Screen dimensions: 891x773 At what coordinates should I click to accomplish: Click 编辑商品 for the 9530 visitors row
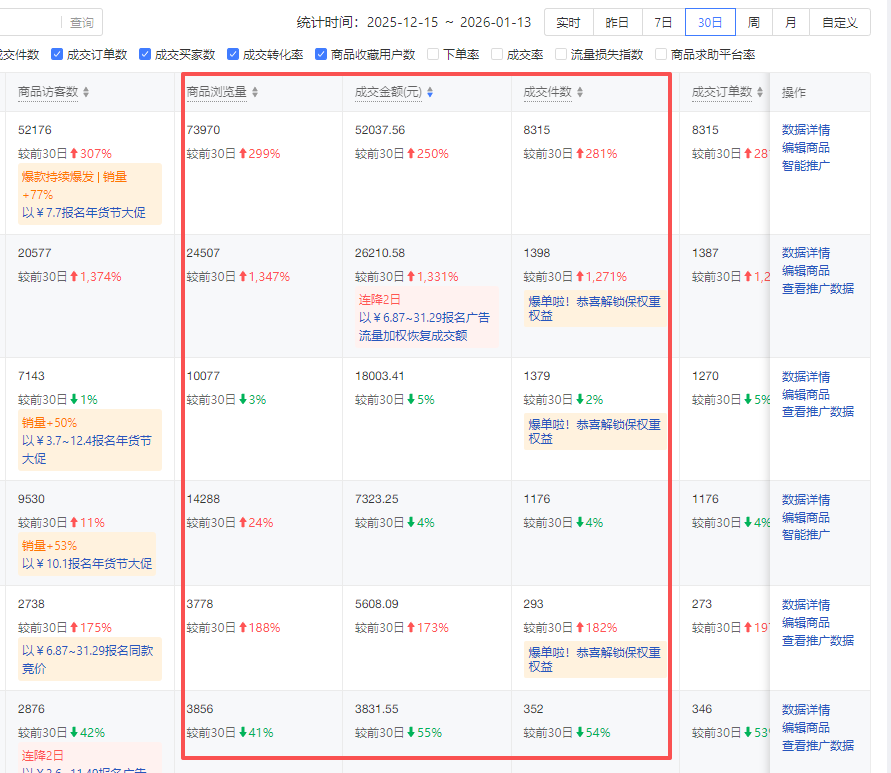click(x=806, y=518)
